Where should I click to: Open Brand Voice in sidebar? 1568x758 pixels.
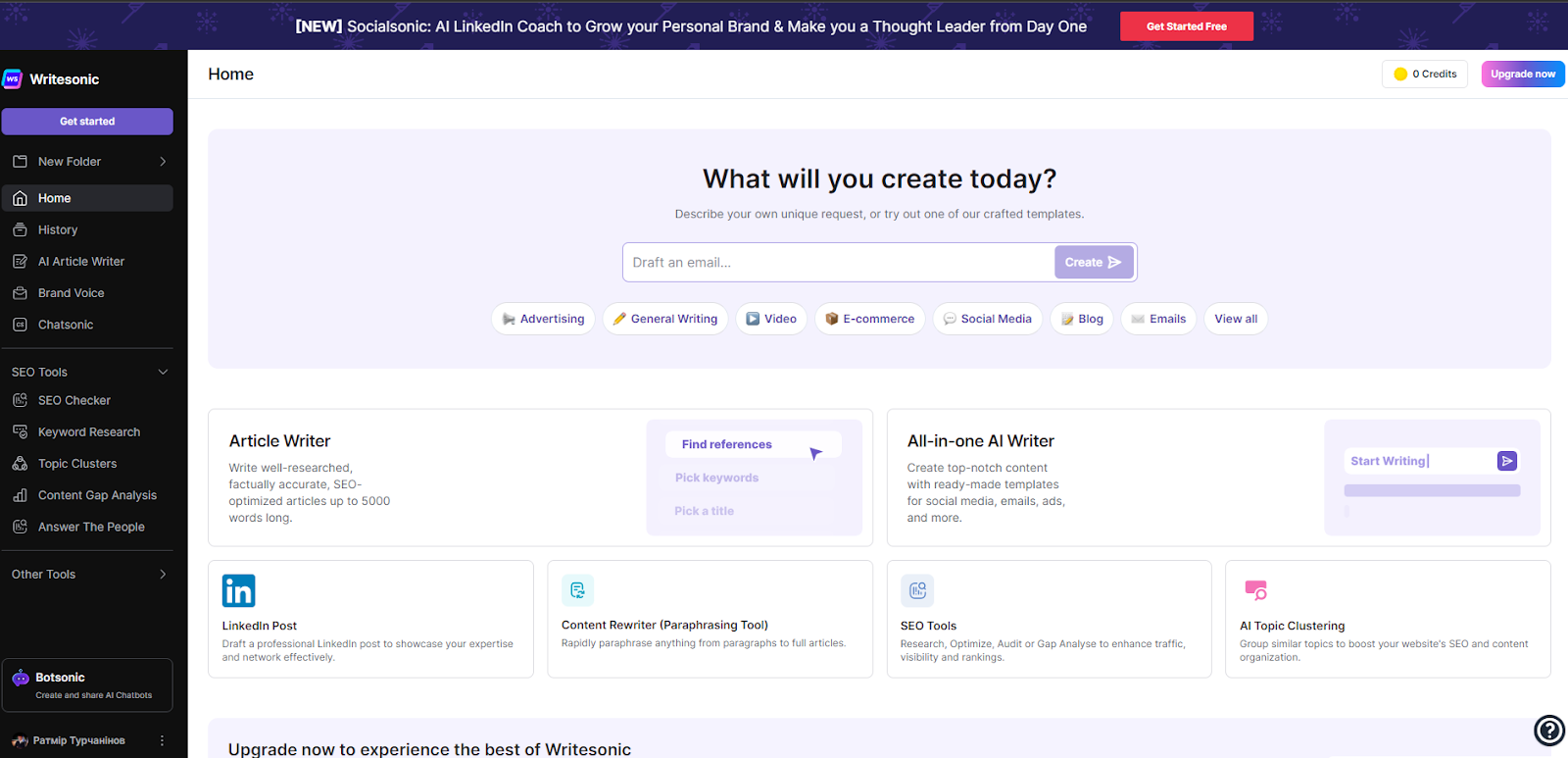pyautogui.click(x=87, y=293)
